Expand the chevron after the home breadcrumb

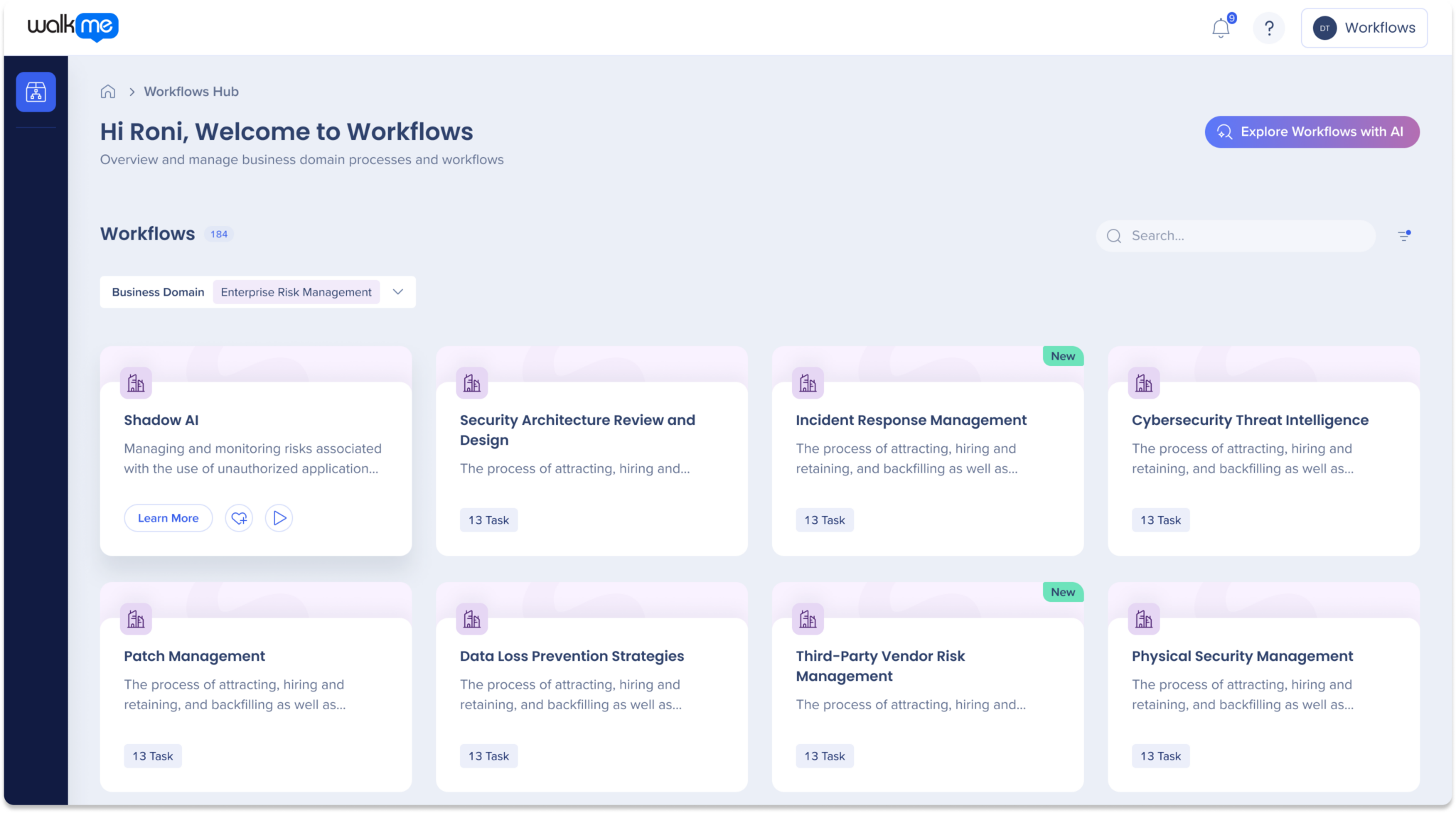point(132,92)
